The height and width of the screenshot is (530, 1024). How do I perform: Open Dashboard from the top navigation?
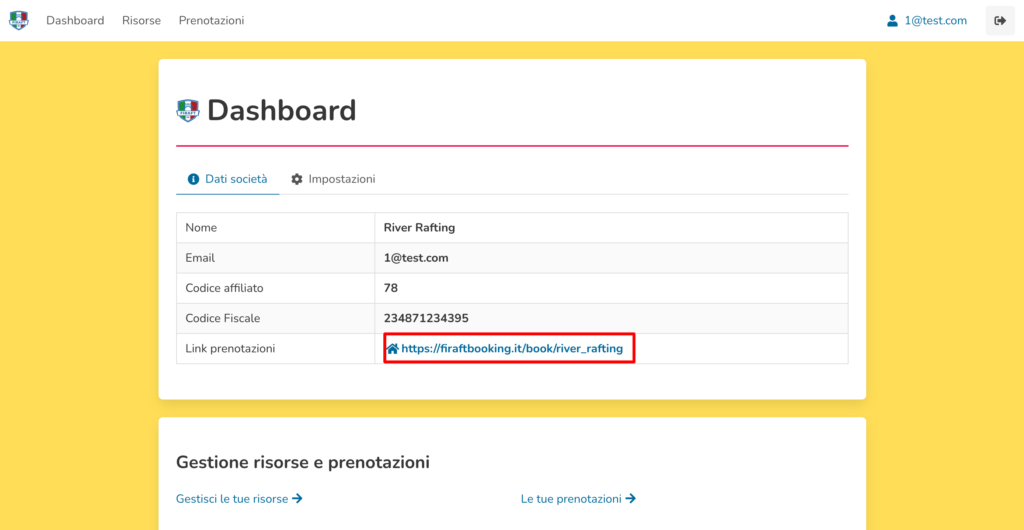(x=75, y=20)
